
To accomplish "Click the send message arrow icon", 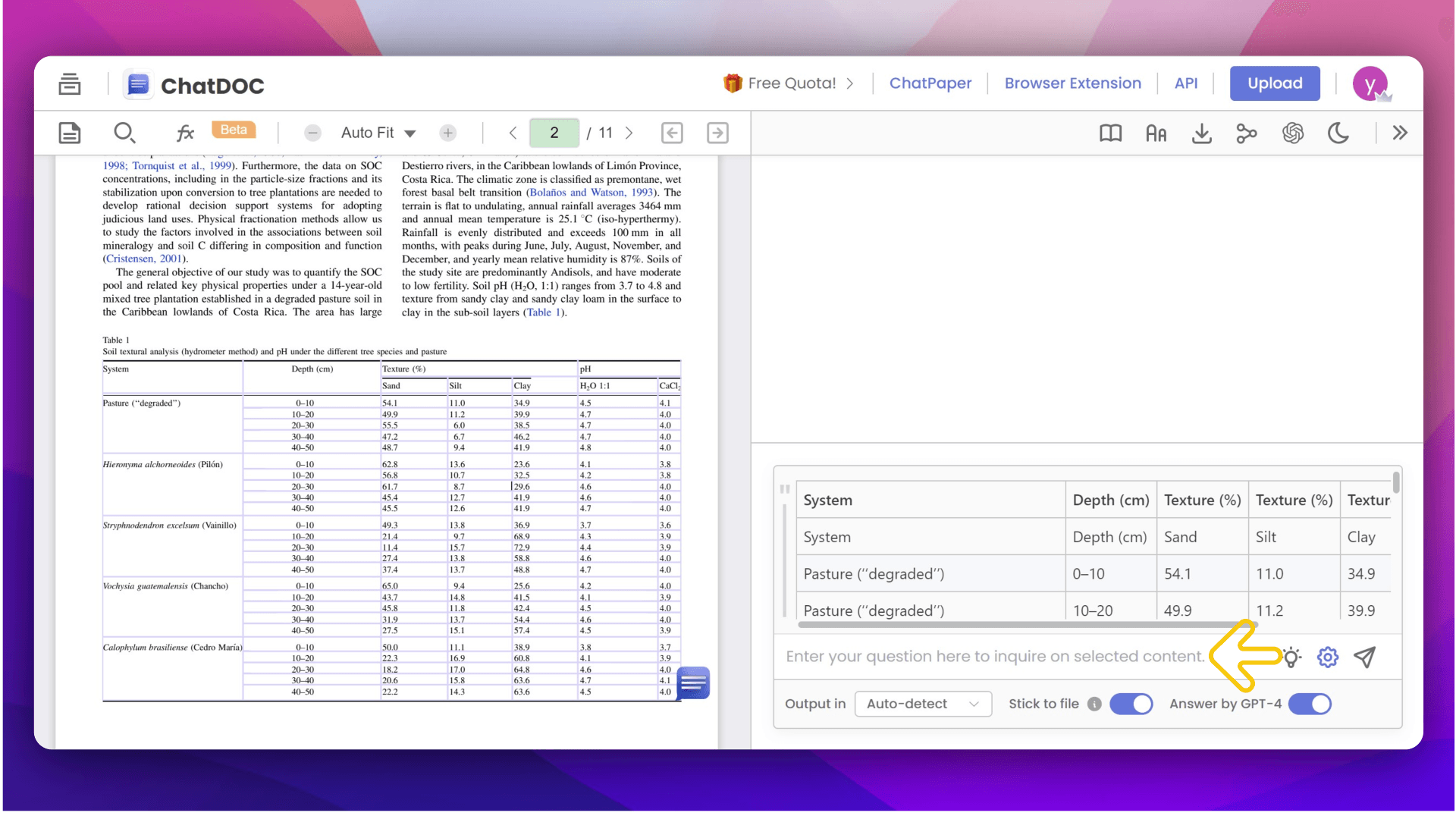I will click(1363, 656).
